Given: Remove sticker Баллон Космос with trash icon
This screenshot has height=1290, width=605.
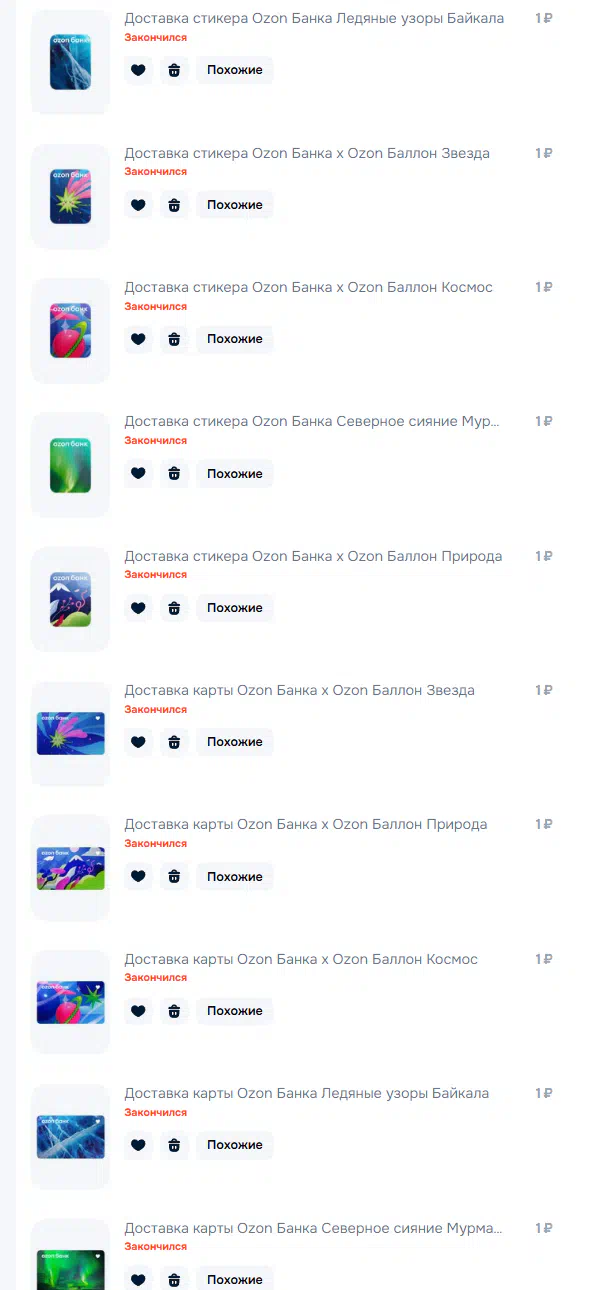Looking at the screenshot, I should pos(174,339).
